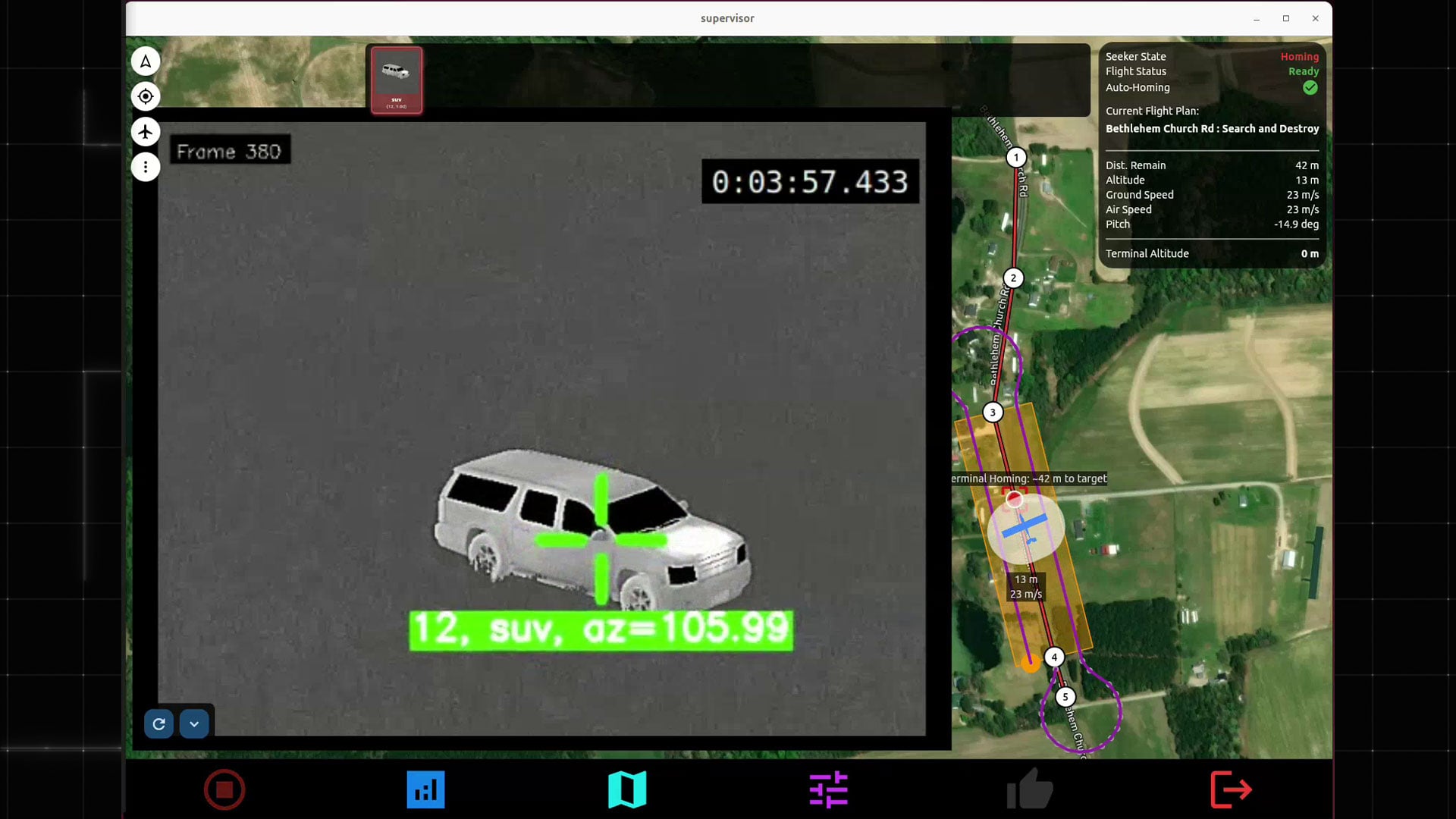Viewport: 1456px width, 819px height.
Task: Click the video refresh button
Action: point(159,723)
